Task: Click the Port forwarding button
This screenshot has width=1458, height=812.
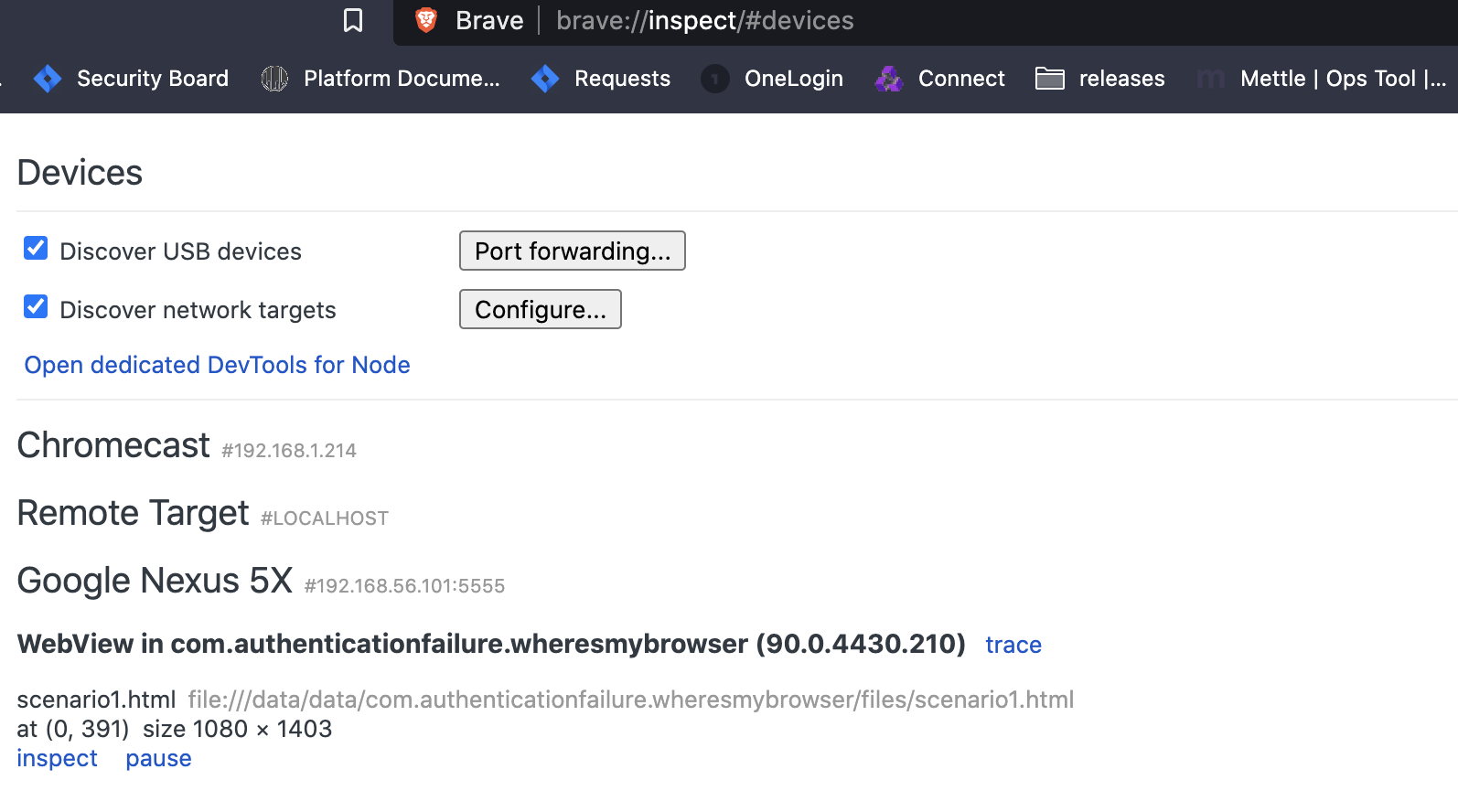Action: (572, 251)
